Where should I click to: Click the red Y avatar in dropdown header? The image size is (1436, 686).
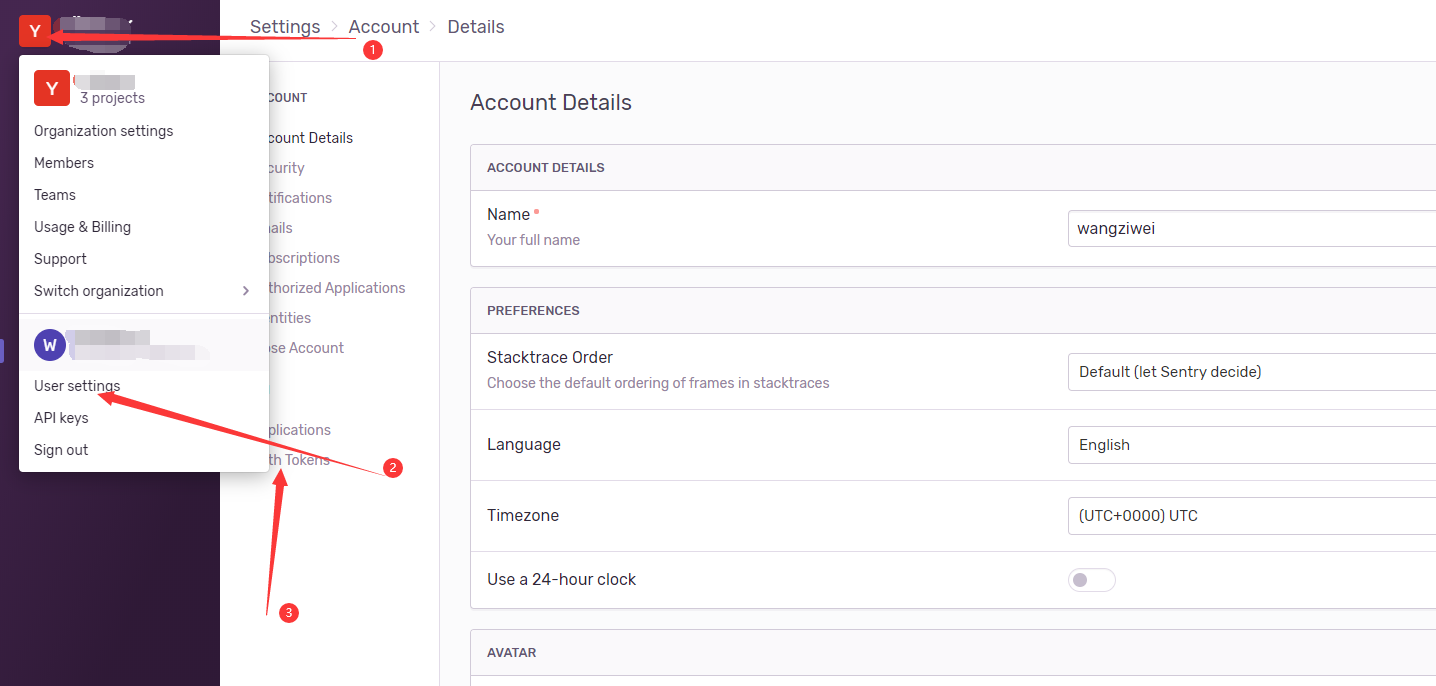52,88
